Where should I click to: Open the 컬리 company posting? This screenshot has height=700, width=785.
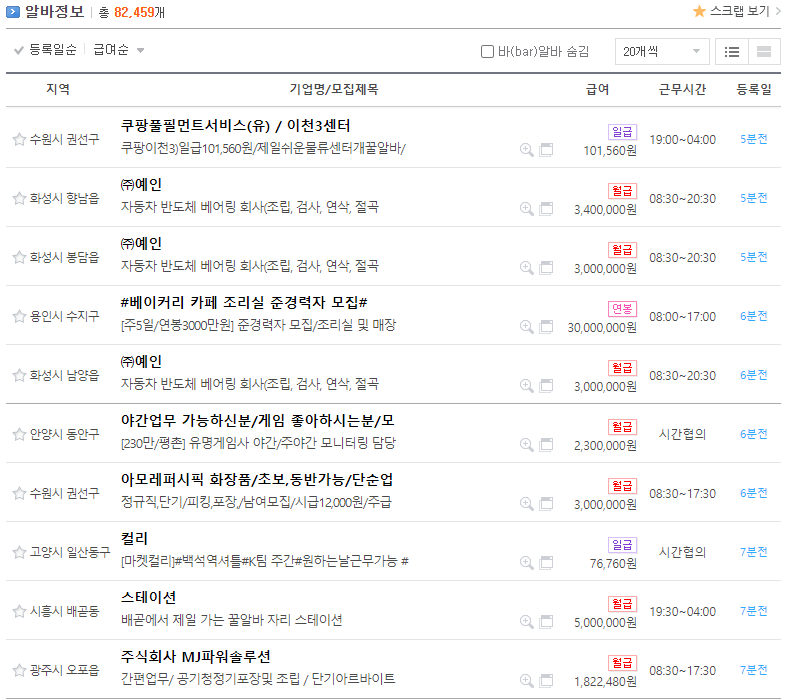point(134,539)
